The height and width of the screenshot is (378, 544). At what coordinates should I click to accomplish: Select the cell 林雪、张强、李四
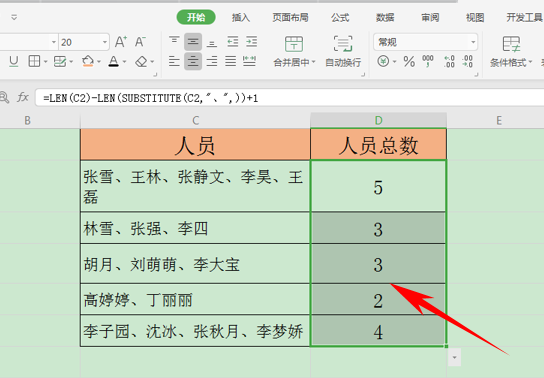coord(195,228)
